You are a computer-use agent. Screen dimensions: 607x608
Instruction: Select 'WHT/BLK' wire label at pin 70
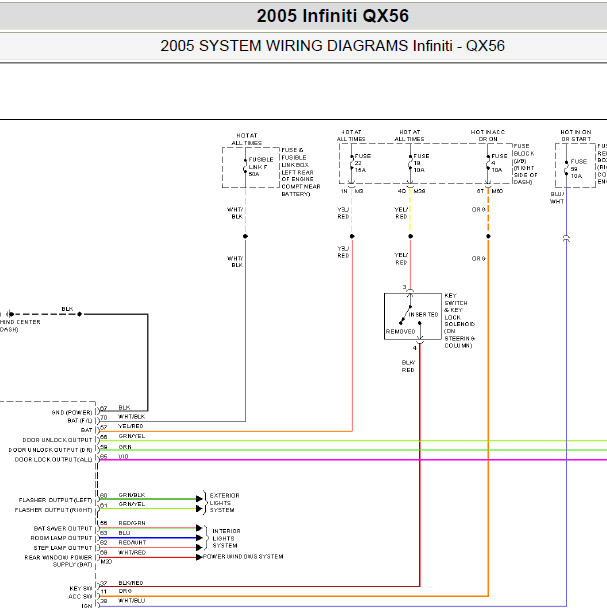point(131,416)
